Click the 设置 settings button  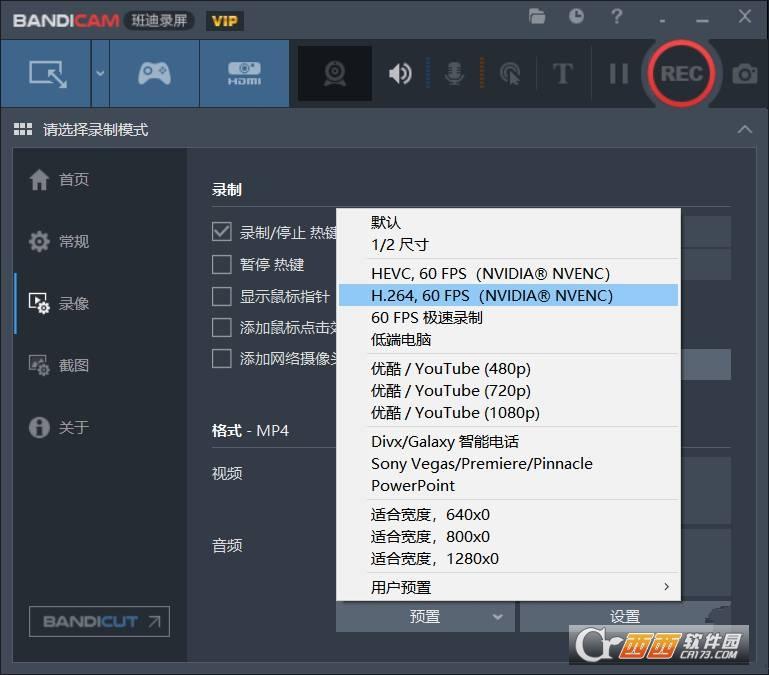625,617
